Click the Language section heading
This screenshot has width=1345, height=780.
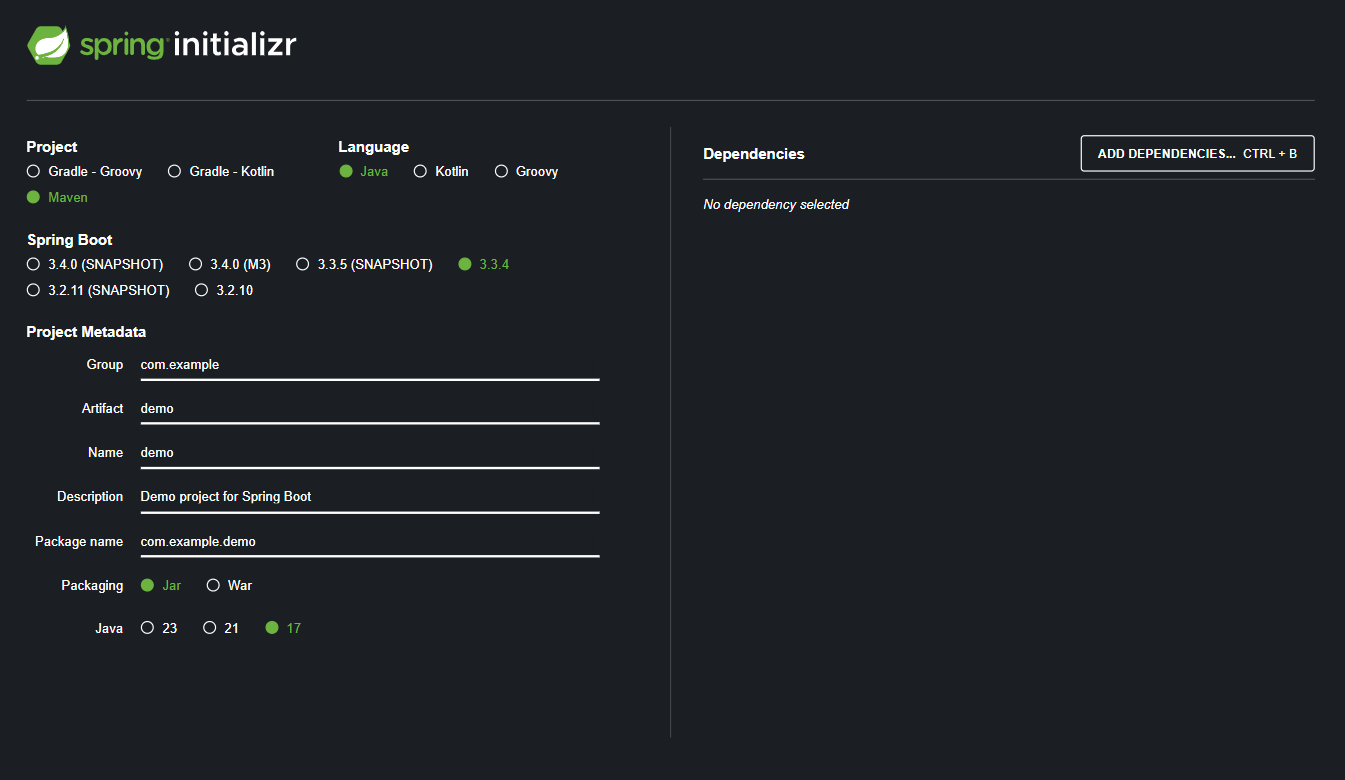click(373, 147)
